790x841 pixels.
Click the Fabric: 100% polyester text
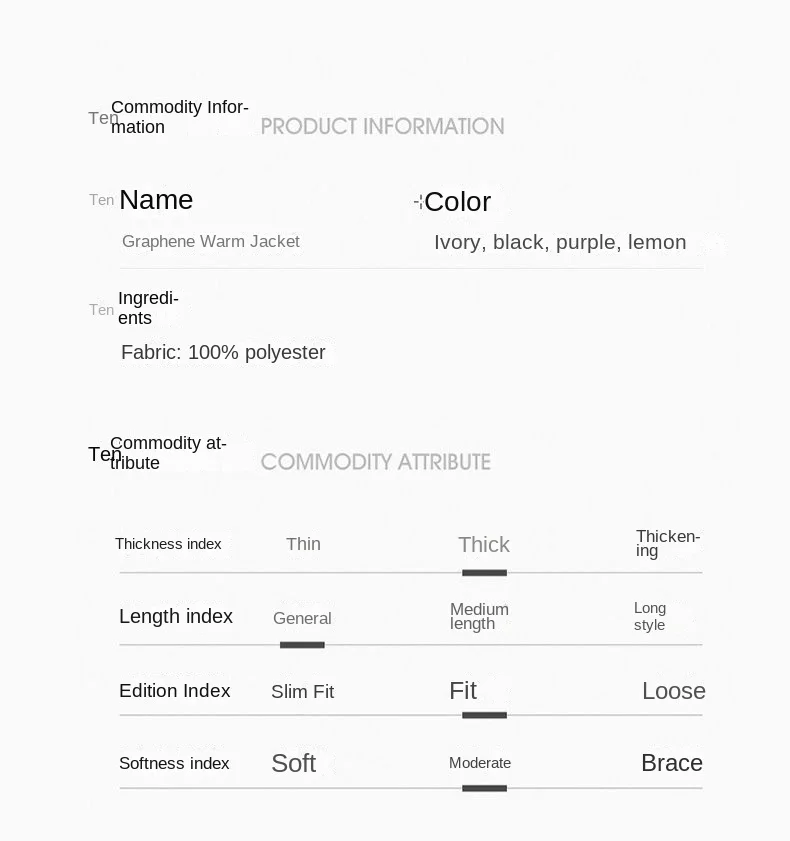[223, 352]
